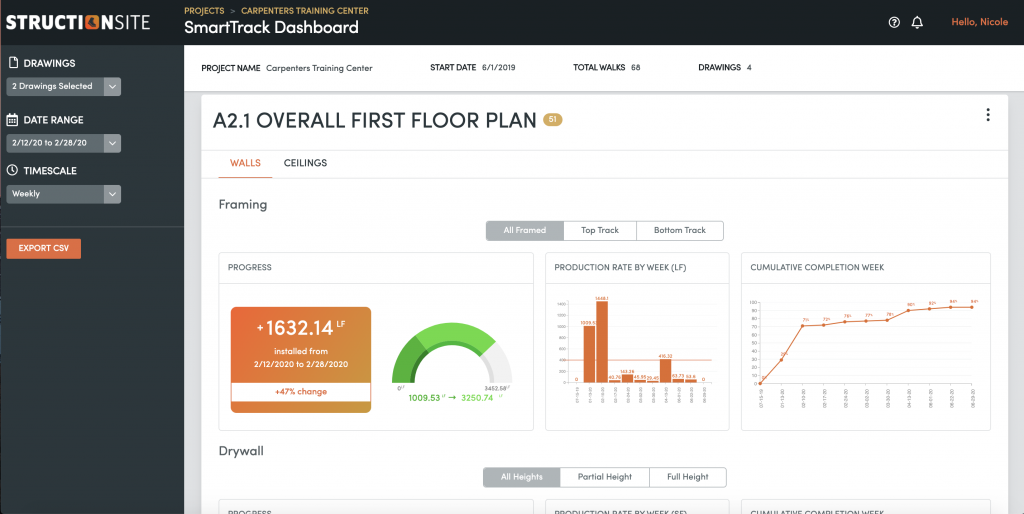Click the orange +1632.14 LF installed card
This screenshot has height=514, width=1024.
(300, 359)
